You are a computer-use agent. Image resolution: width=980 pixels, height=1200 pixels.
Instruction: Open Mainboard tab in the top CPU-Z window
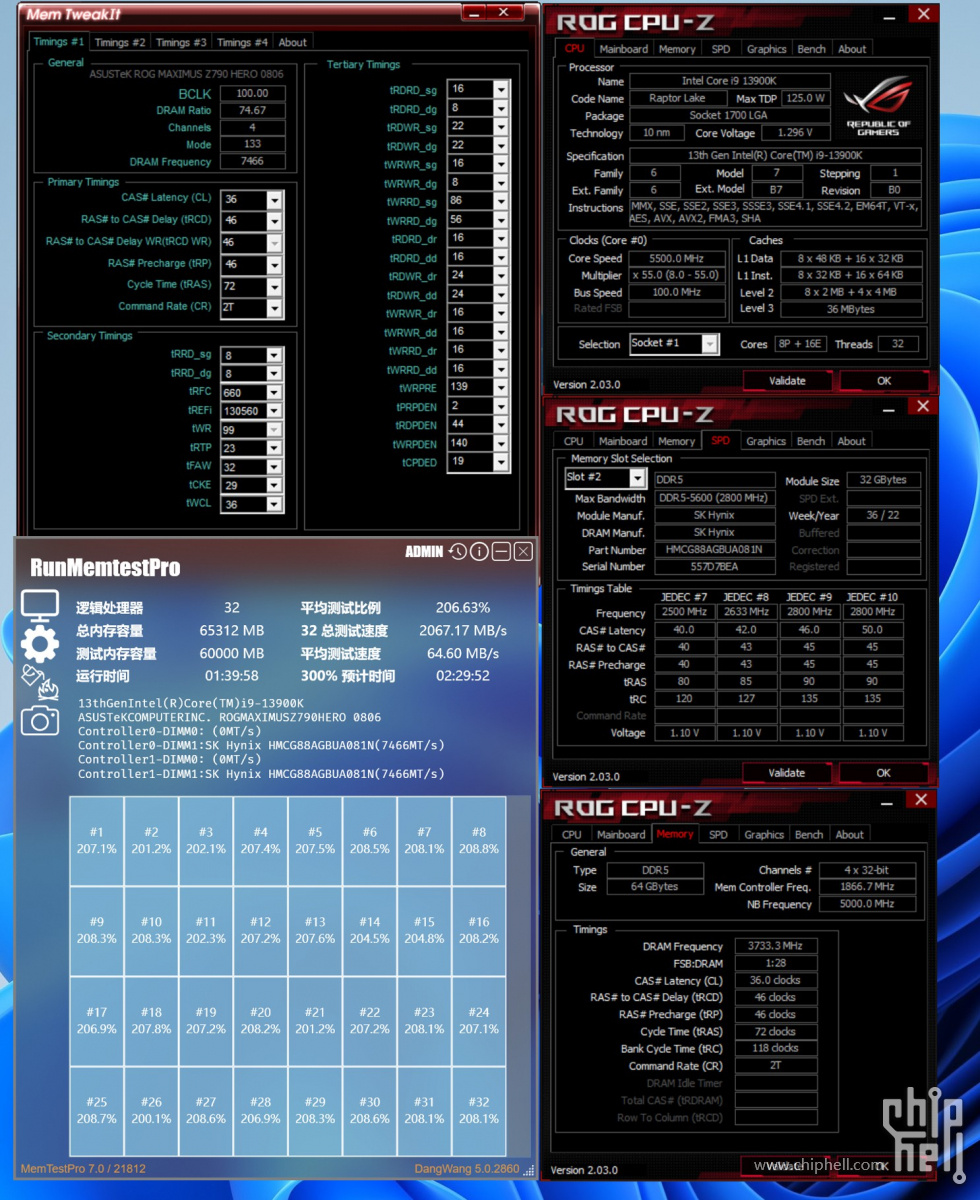click(x=623, y=48)
